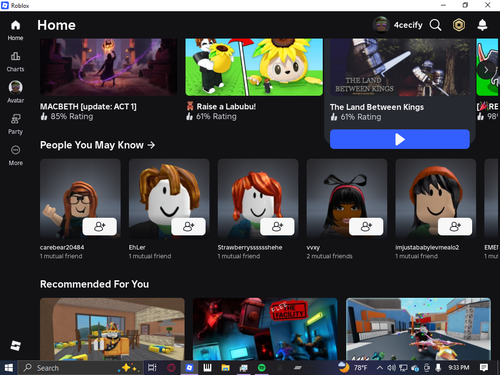Click the EhLer username
500x375 pixels.
click(137, 247)
